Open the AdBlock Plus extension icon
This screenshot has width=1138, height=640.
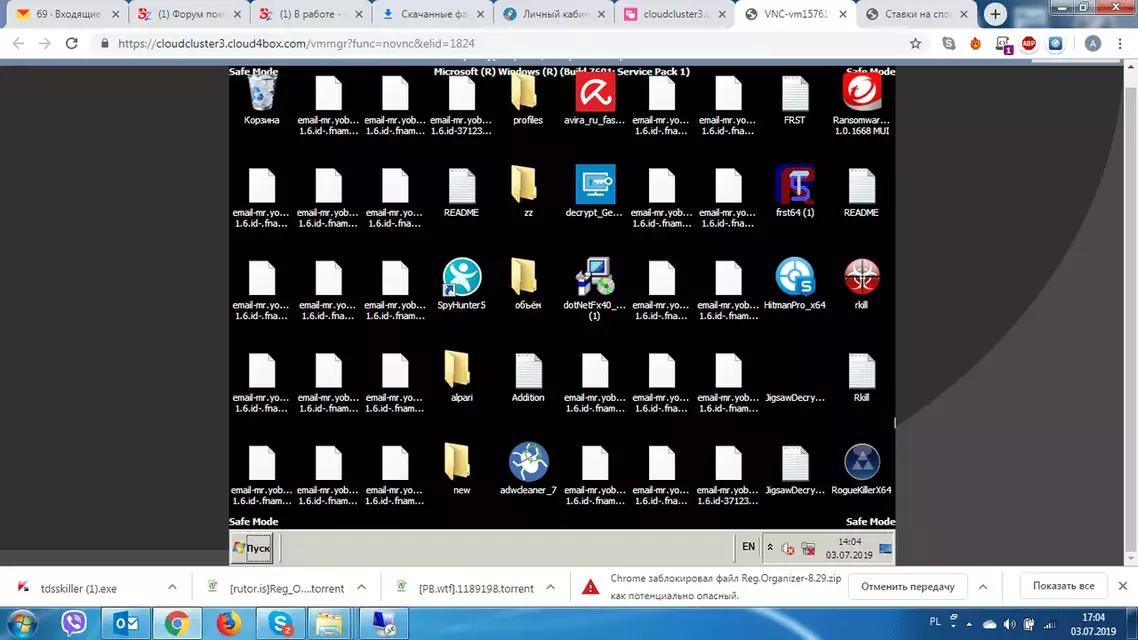(1028, 44)
